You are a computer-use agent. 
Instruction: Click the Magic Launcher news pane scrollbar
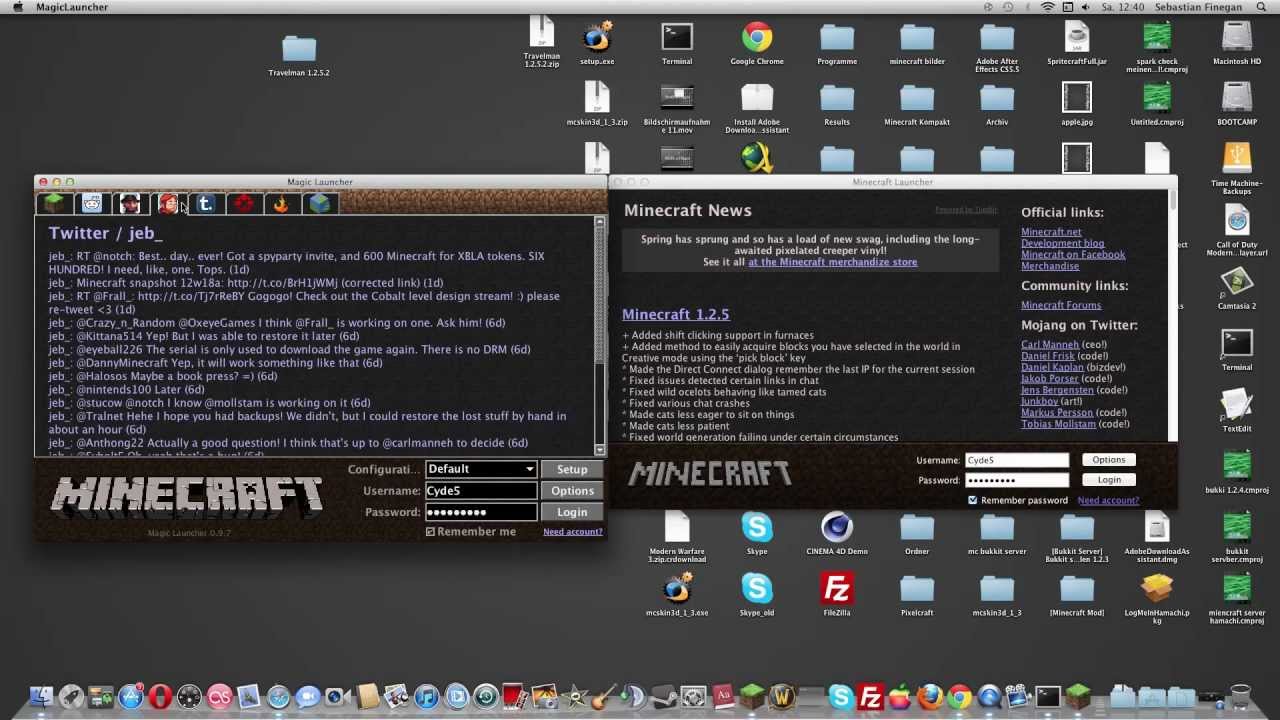click(x=600, y=335)
